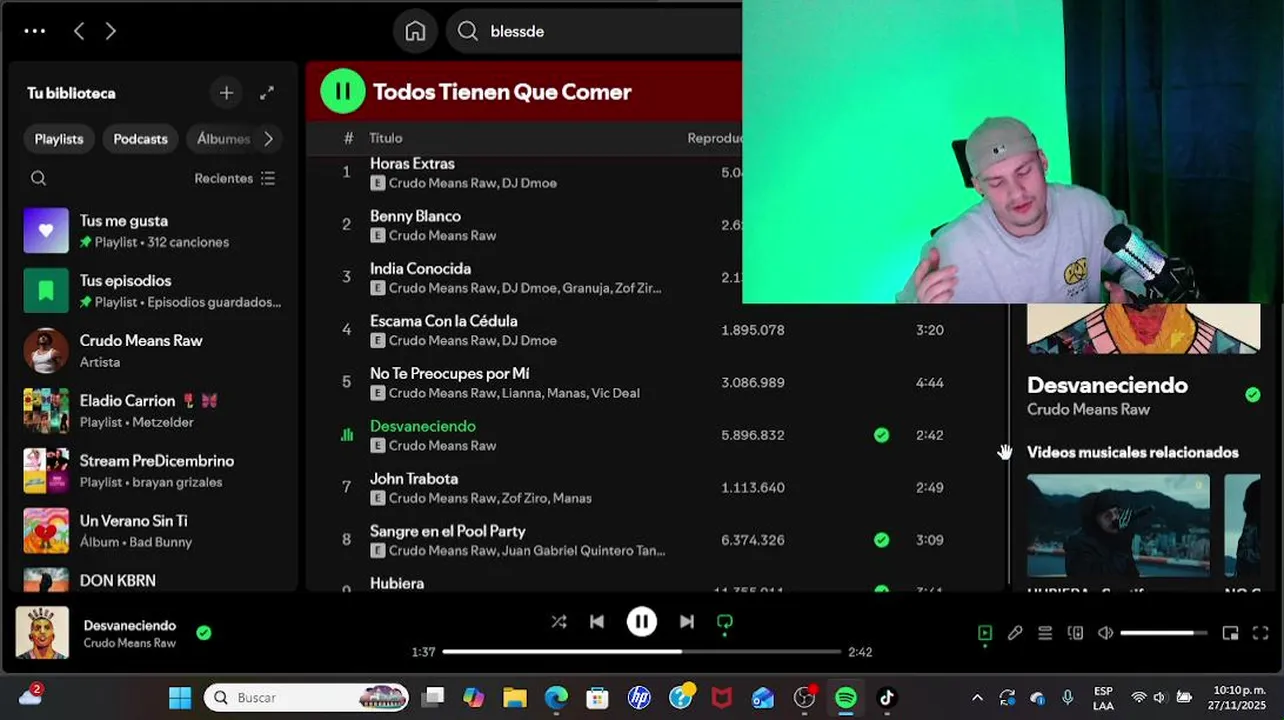Viewport: 1284px width, 720px height.
Task: Select the Playlists filter chip
Action: [x=59, y=139]
